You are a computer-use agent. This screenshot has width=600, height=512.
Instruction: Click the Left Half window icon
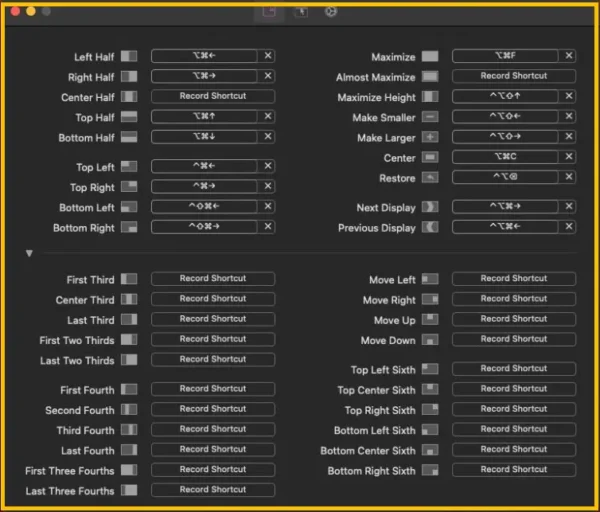click(129, 56)
